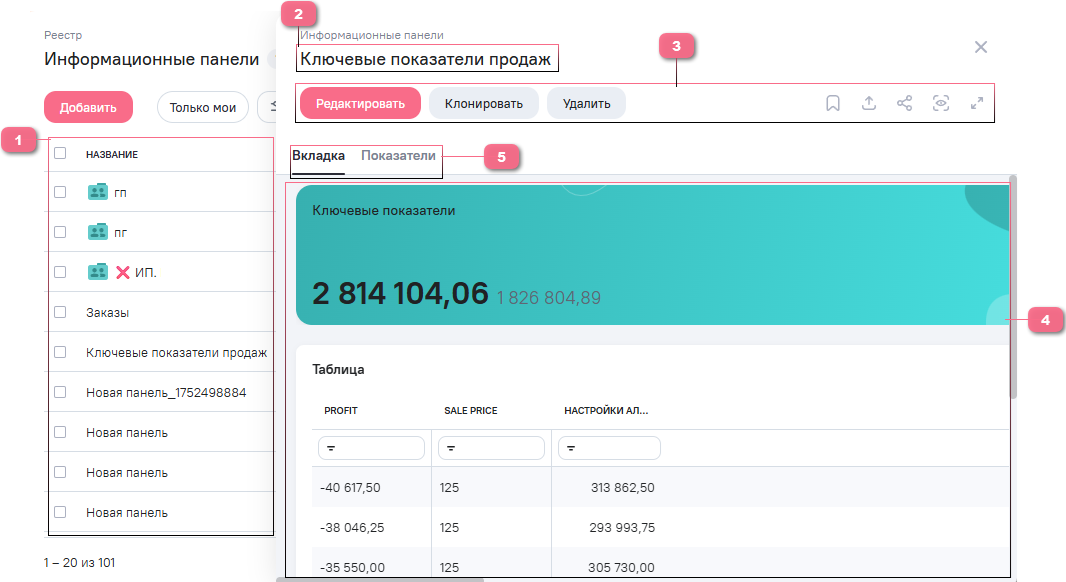Open the share icon for this panel
This screenshot has width=1066, height=582.
click(x=905, y=103)
